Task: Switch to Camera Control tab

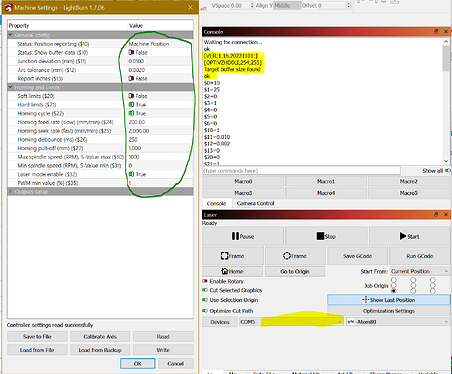Action: tap(255, 203)
